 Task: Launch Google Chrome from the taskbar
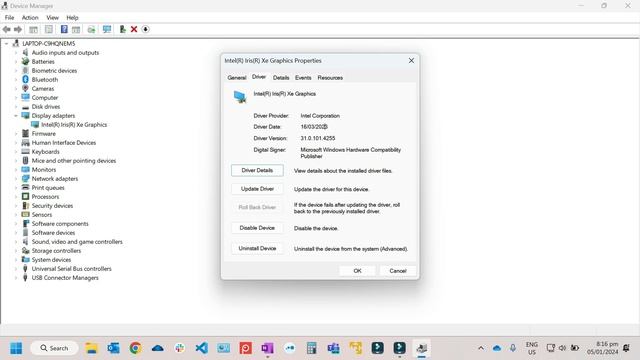coord(136,348)
